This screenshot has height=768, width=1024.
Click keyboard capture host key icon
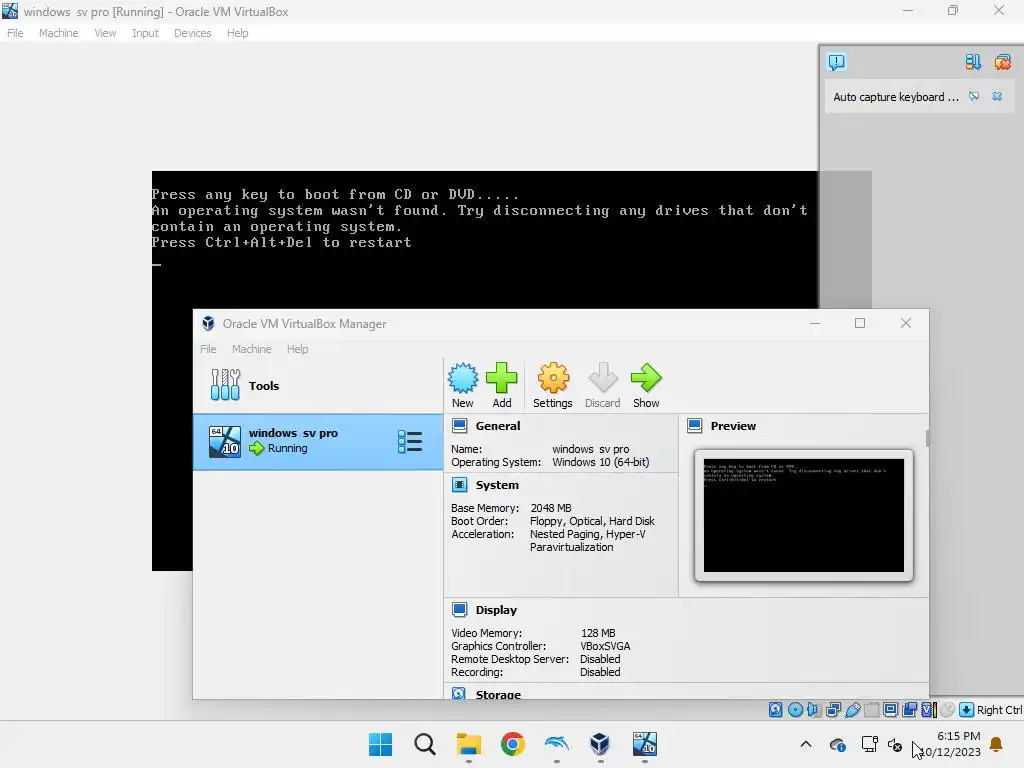tap(967, 709)
